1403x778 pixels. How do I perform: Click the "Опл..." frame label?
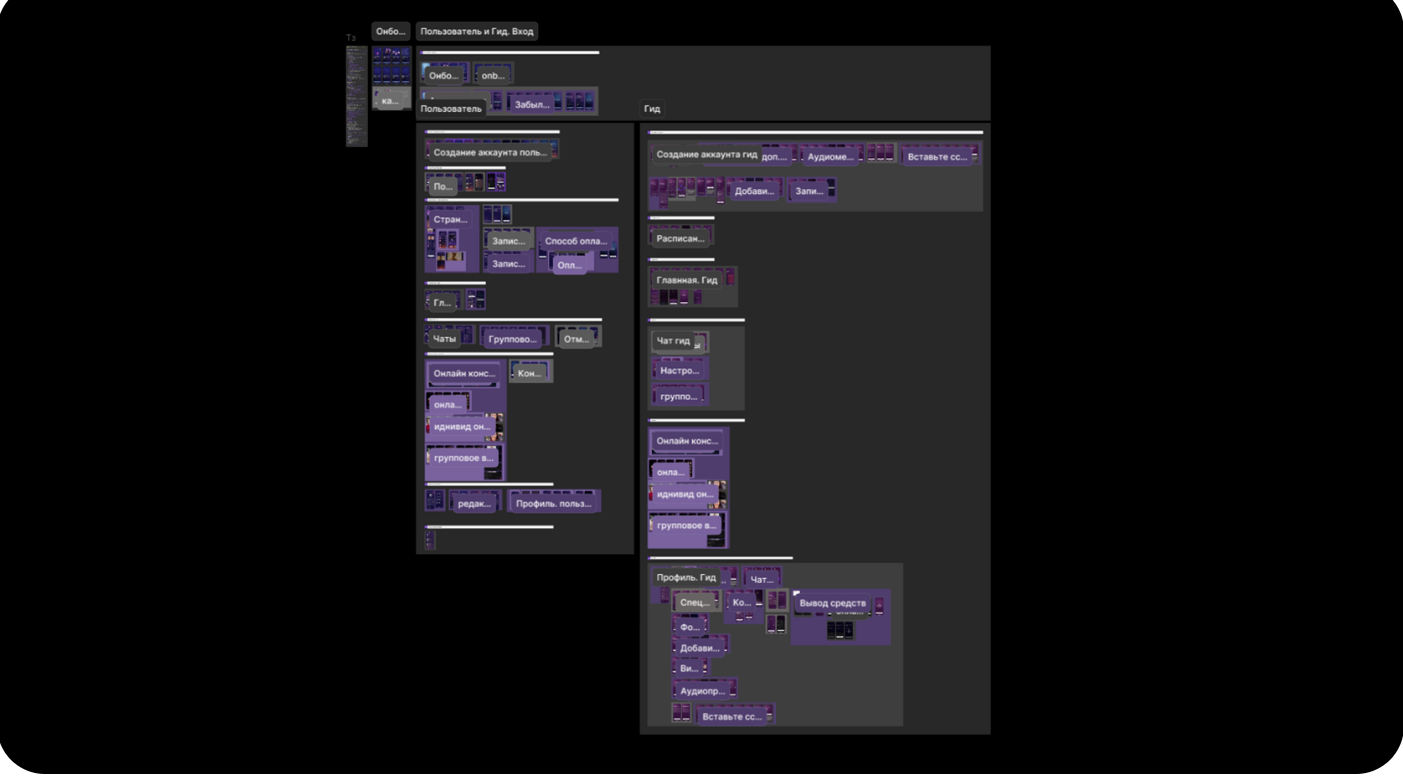pyautogui.click(x=569, y=266)
